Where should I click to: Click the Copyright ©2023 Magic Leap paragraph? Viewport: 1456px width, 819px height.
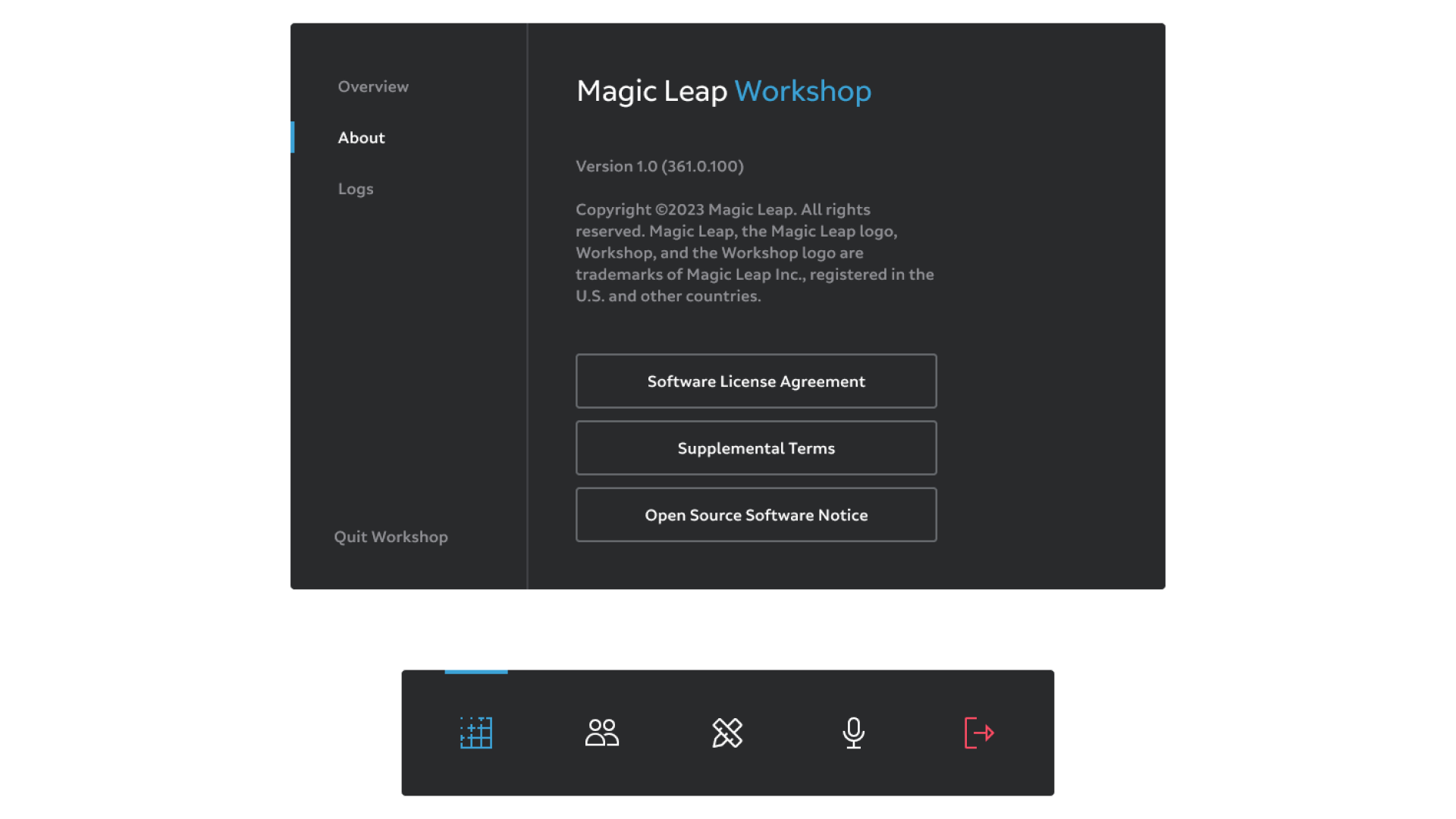tap(755, 253)
